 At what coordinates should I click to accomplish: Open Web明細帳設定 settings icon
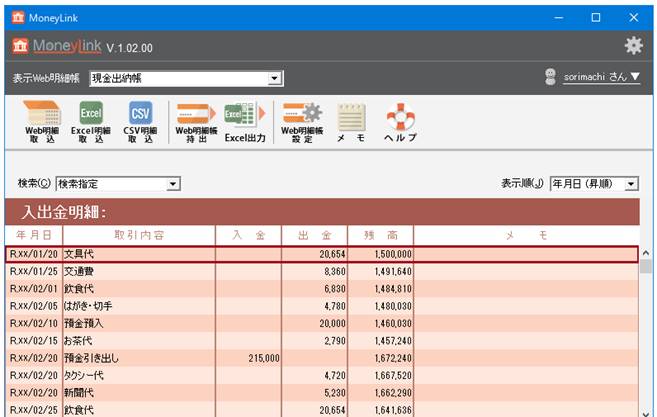(x=302, y=122)
